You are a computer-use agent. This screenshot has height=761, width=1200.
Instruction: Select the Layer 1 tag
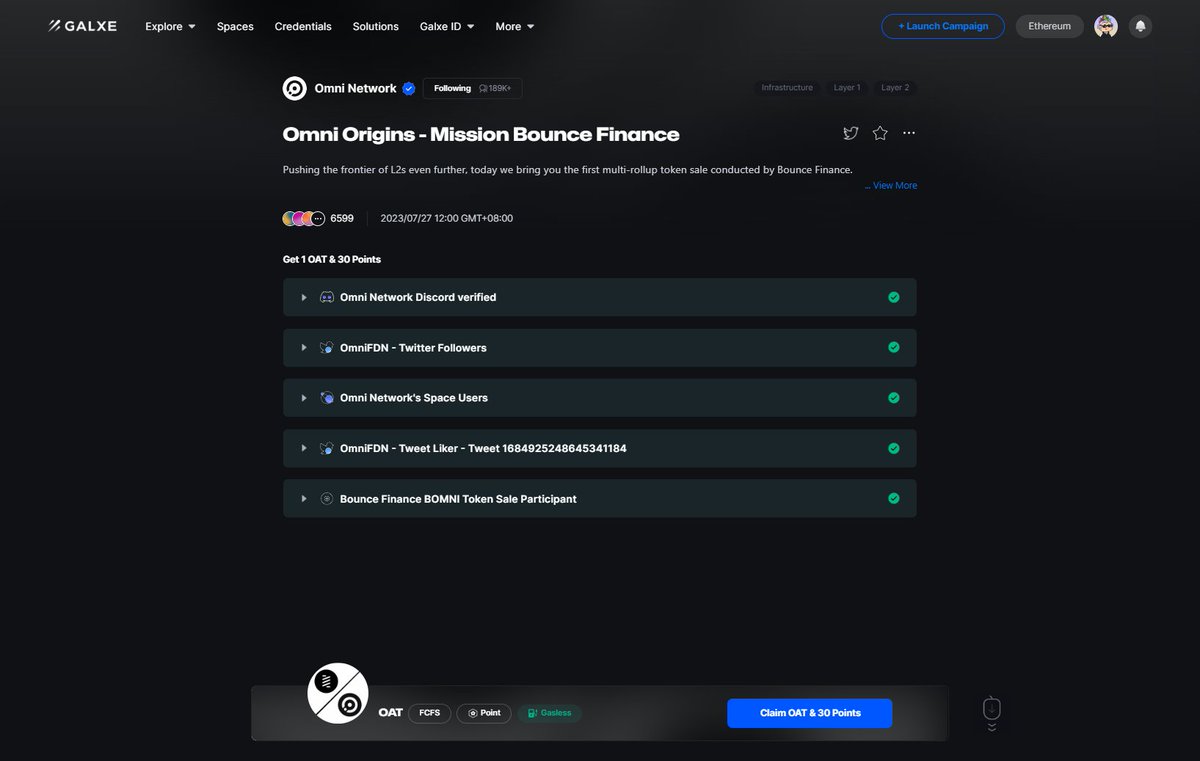847,88
